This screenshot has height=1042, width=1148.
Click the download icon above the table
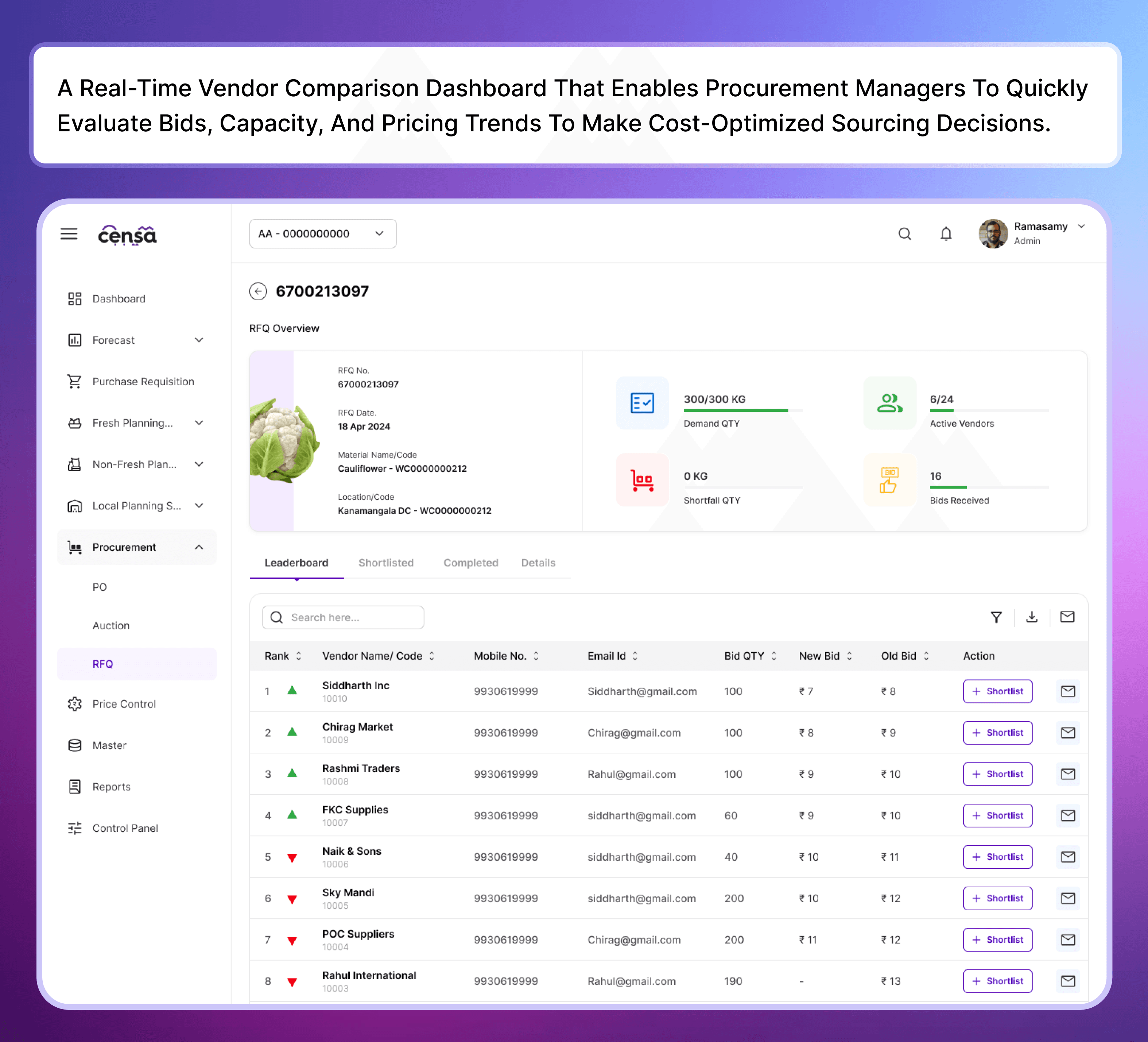point(1032,617)
